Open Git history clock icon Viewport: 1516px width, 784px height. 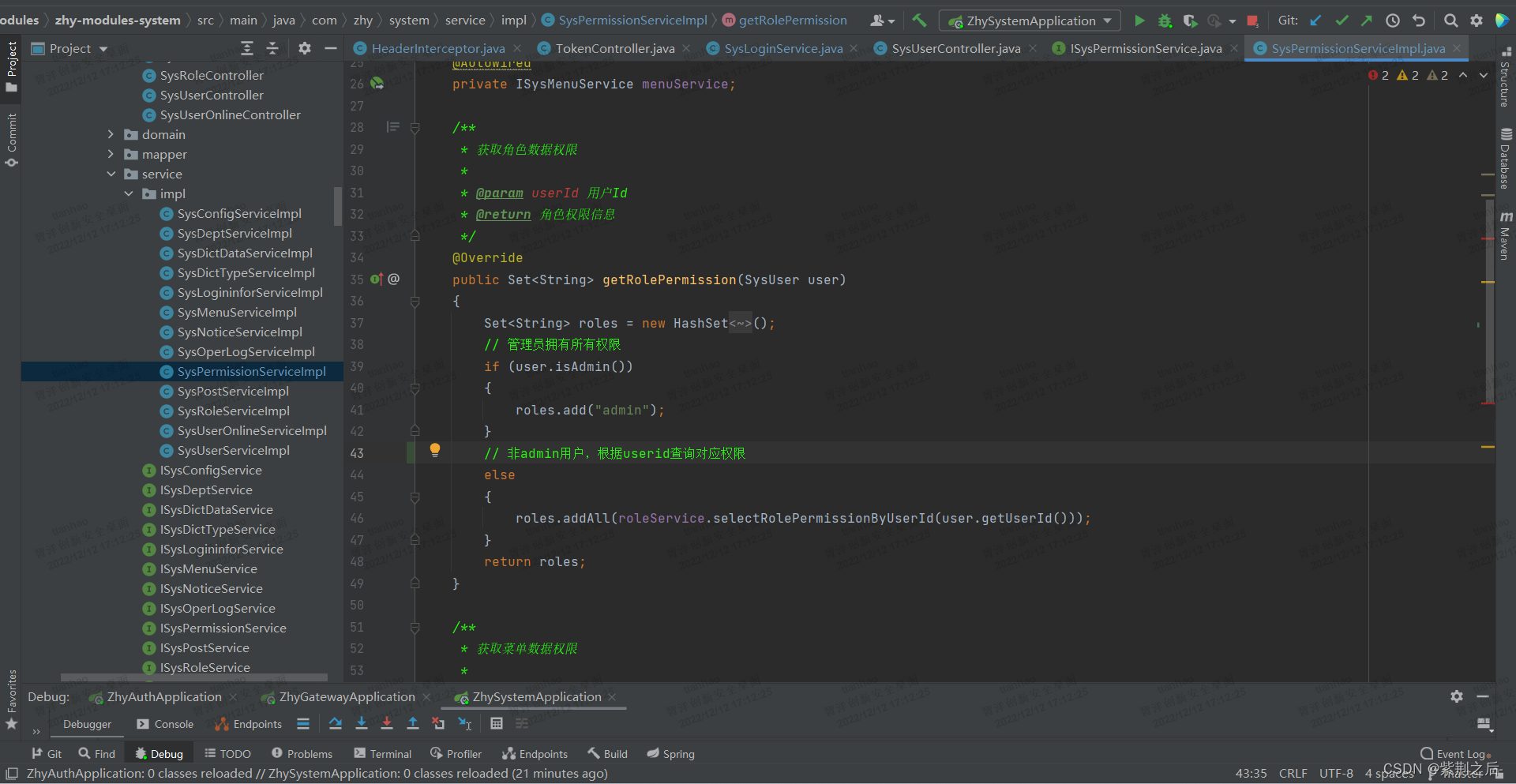click(x=1393, y=21)
